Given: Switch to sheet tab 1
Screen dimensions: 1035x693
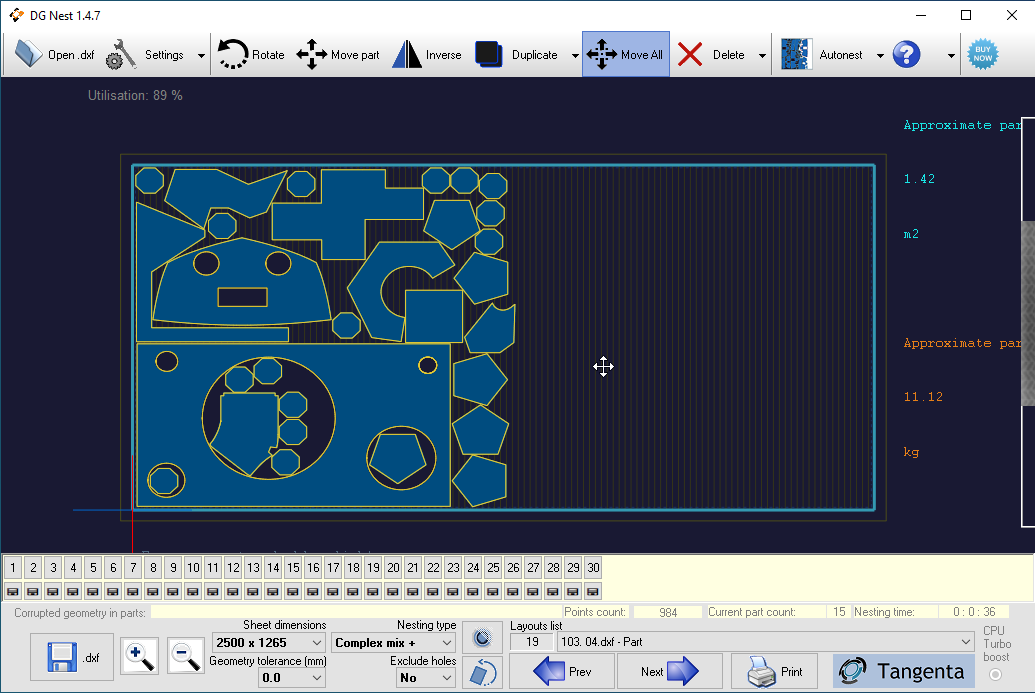Looking at the screenshot, I should click(12, 567).
